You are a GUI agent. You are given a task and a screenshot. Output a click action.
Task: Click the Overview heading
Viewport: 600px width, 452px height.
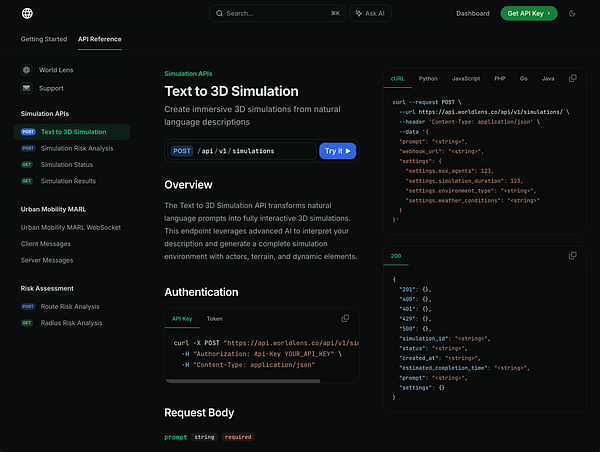click(188, 185)
